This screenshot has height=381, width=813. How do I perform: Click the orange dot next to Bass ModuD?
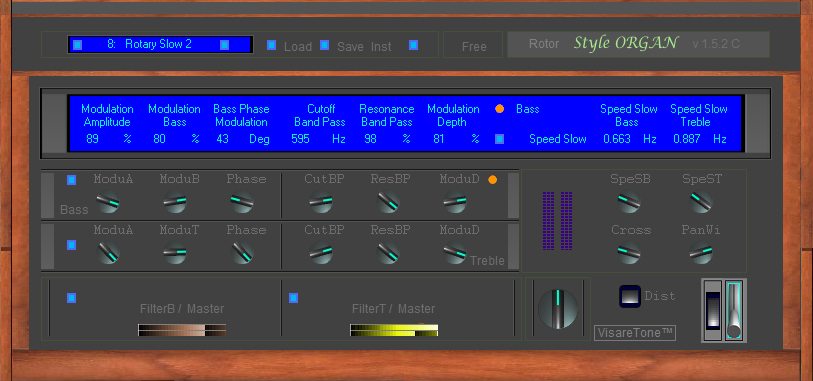(x=493, y=180)
